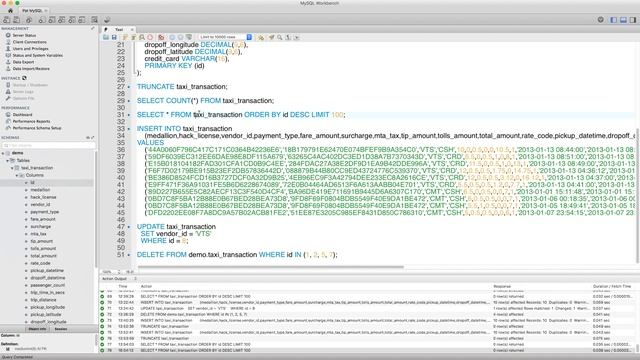Select the rate_code column
640x360 pixels.
click(40, 263)
